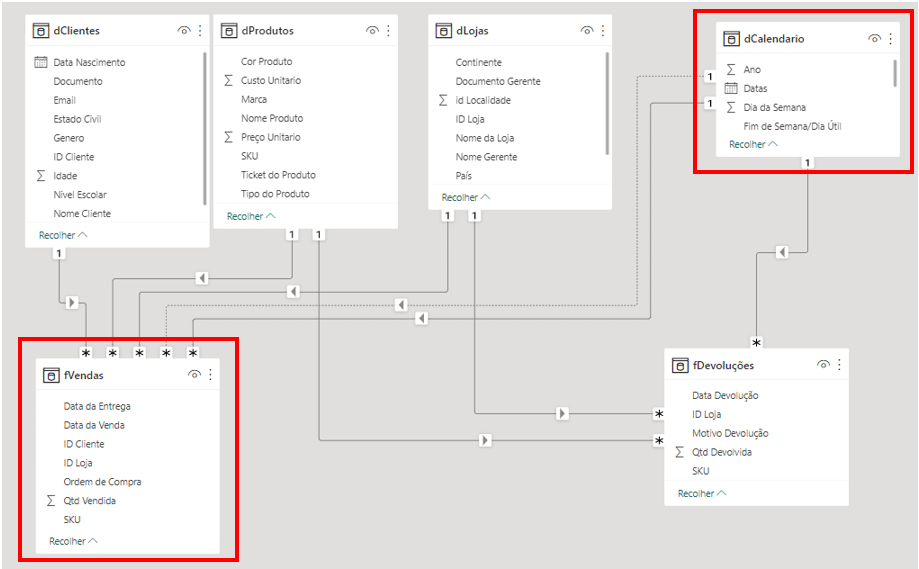Collapse dProdutos table with Recolher
Screen dimensions: 919x569
(251, 216)
